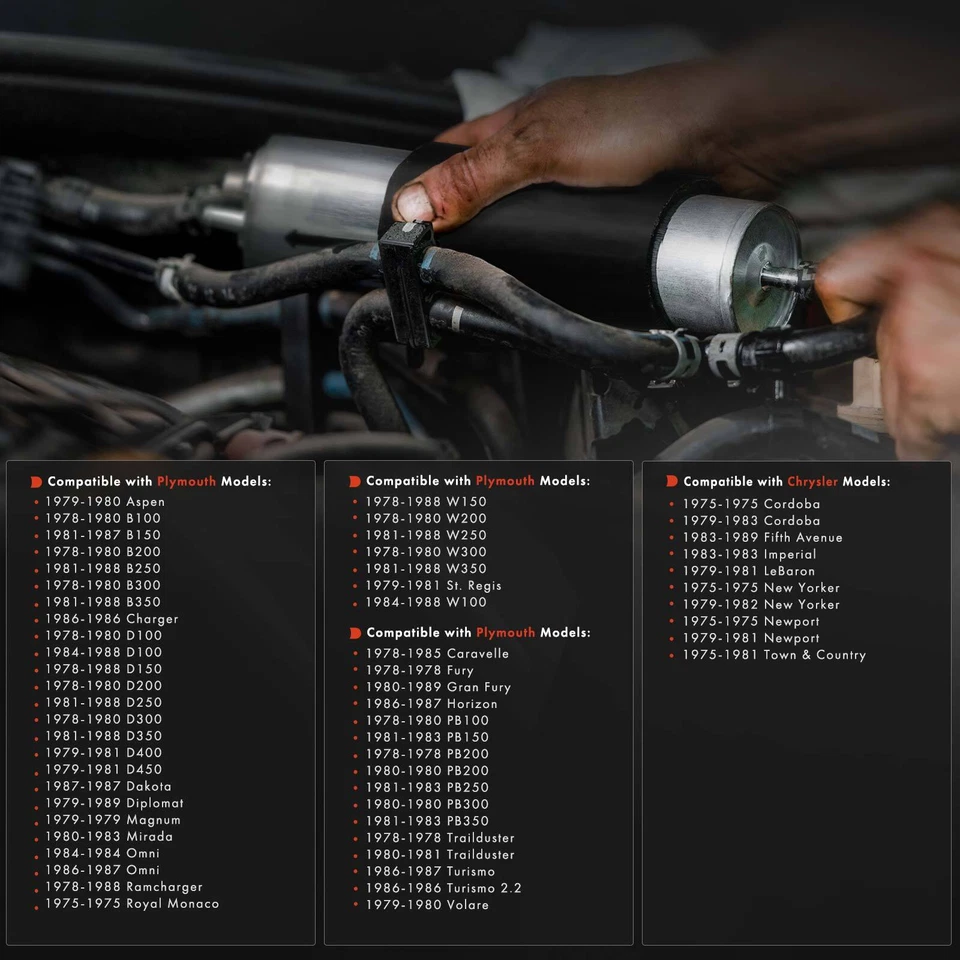Select '1983-1989 Fifth Avenue' line
This screenshot has width=960, height=960.
(x=763, y=537)
